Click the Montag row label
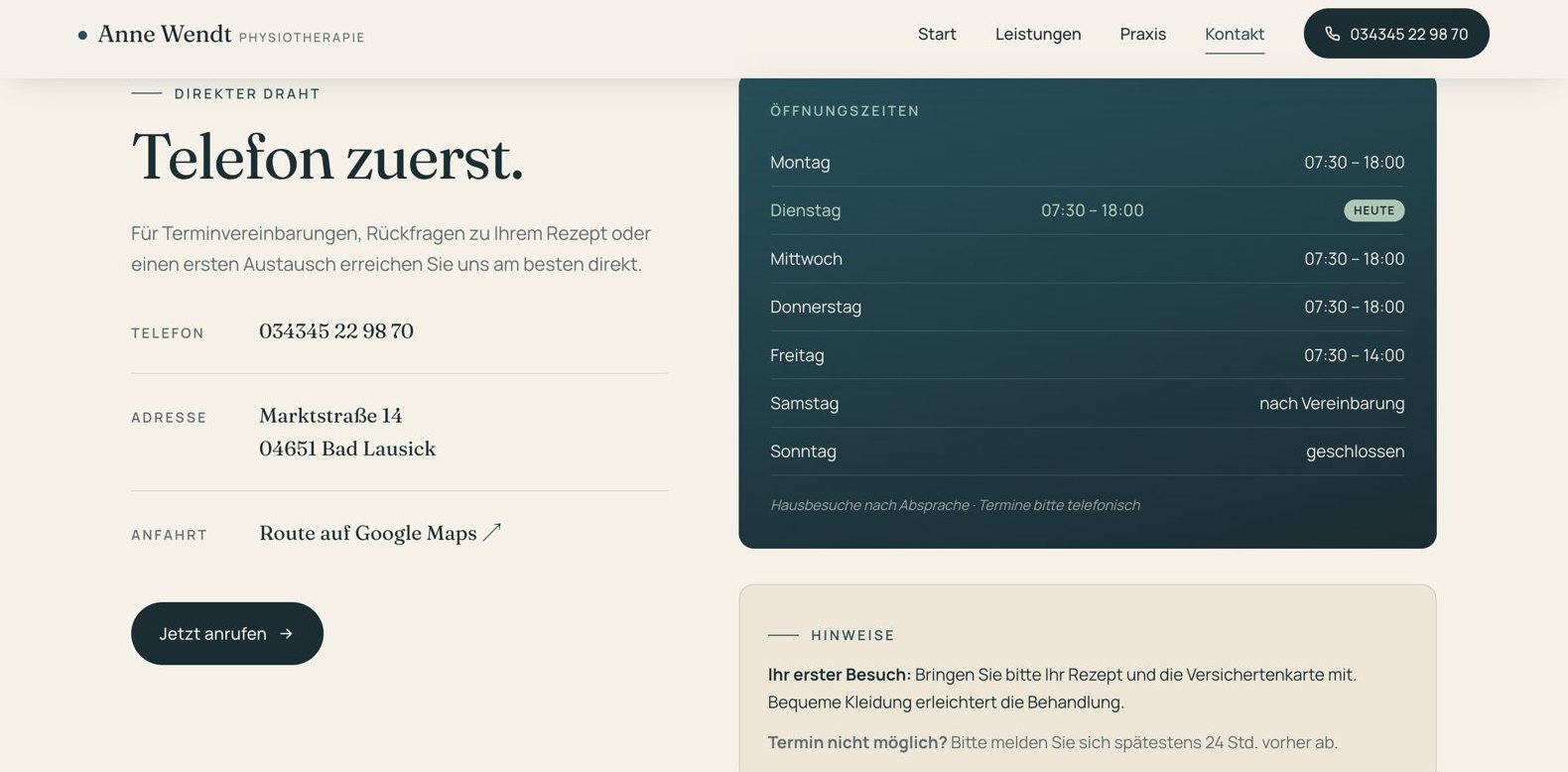This screenshot has height=772, width=1568. coord(800,163)
